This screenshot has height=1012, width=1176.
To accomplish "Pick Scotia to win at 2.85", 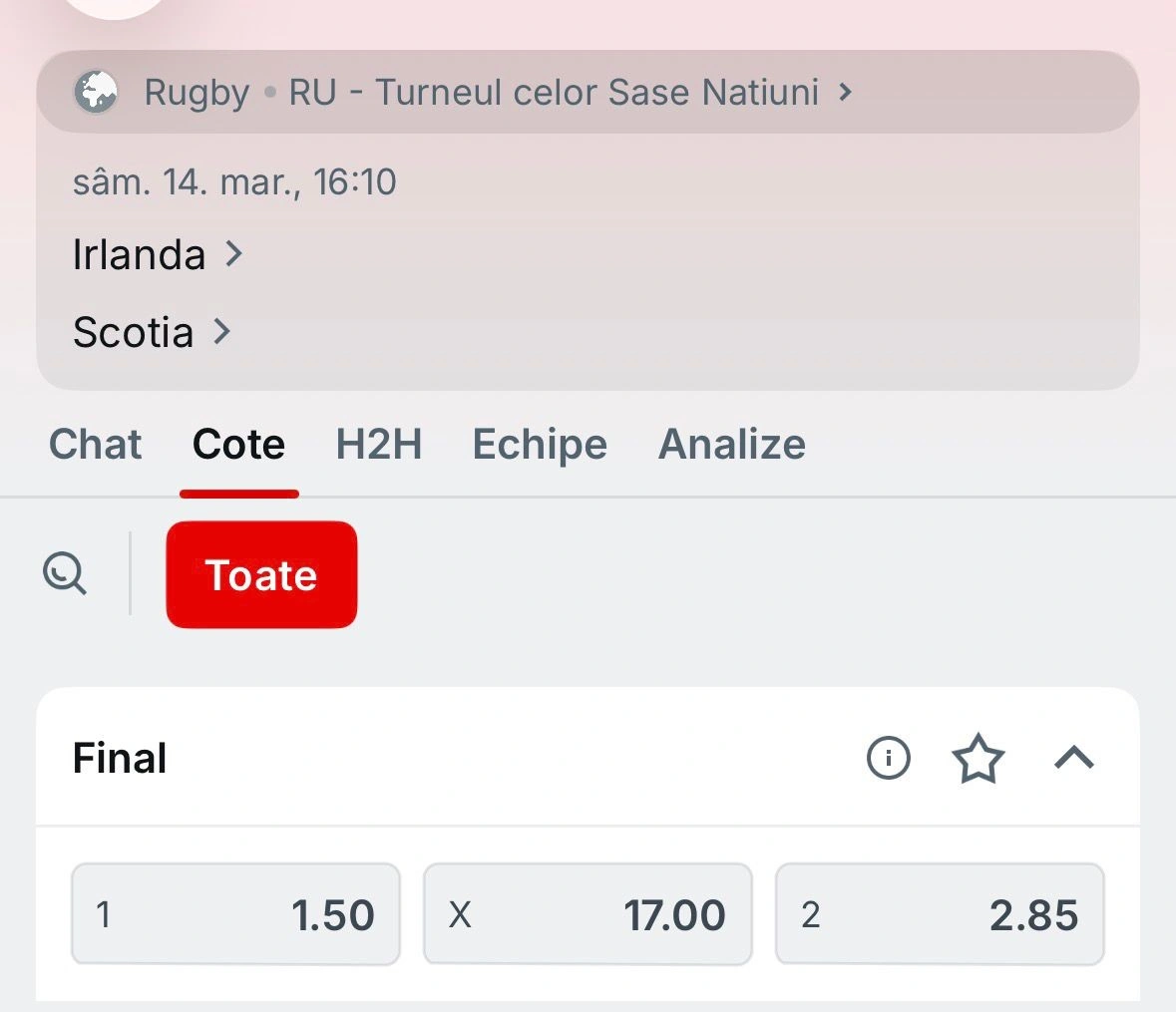I will [940, 914].
